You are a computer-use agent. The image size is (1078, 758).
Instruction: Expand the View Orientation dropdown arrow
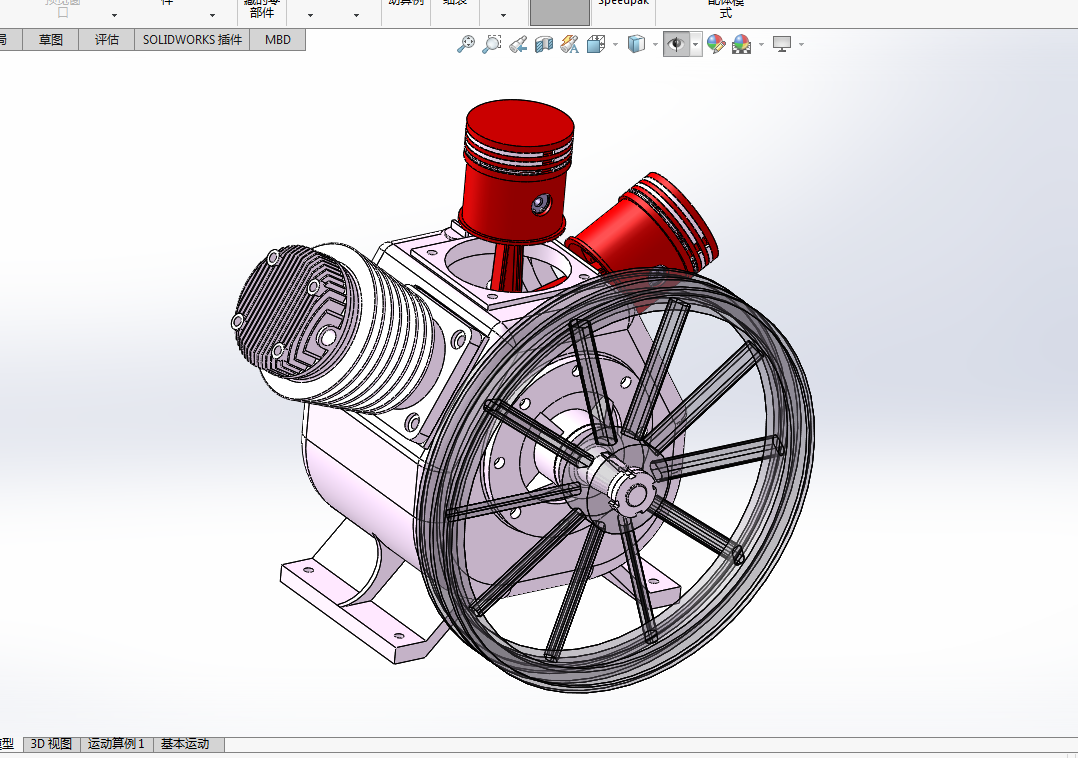pos(615,45)
